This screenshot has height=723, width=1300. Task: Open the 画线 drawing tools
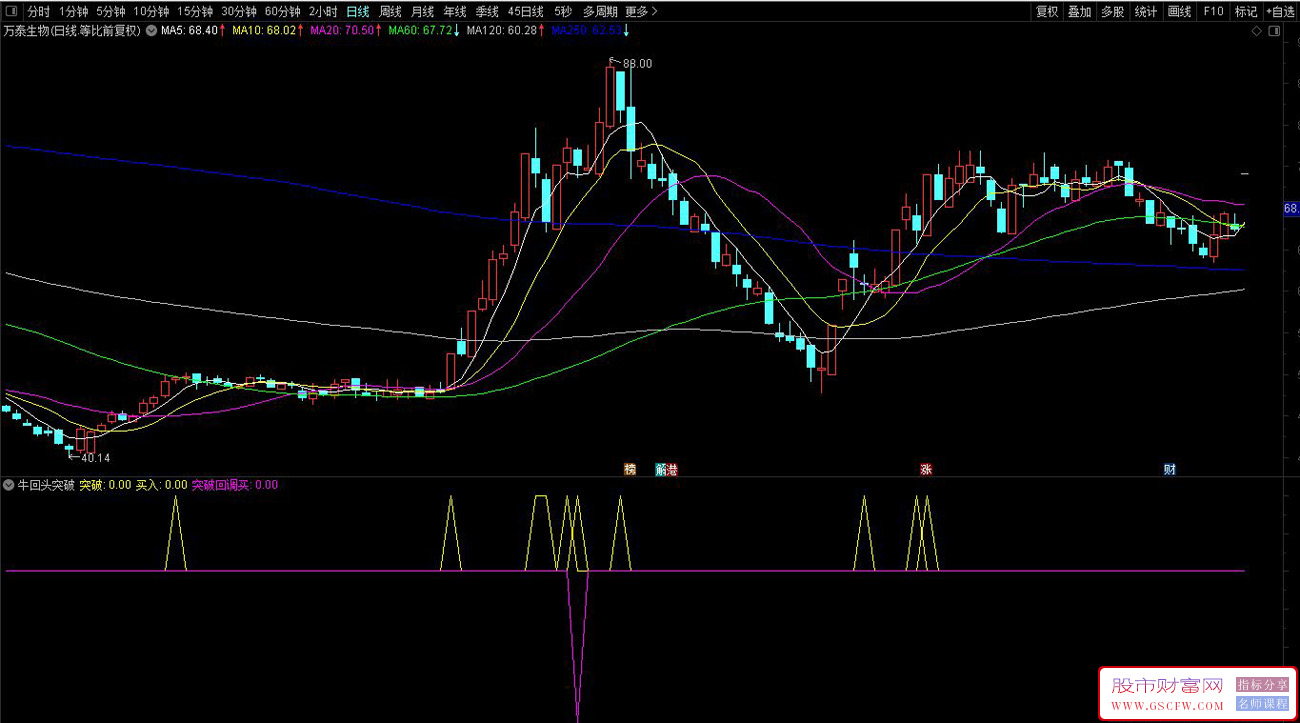1180,12
